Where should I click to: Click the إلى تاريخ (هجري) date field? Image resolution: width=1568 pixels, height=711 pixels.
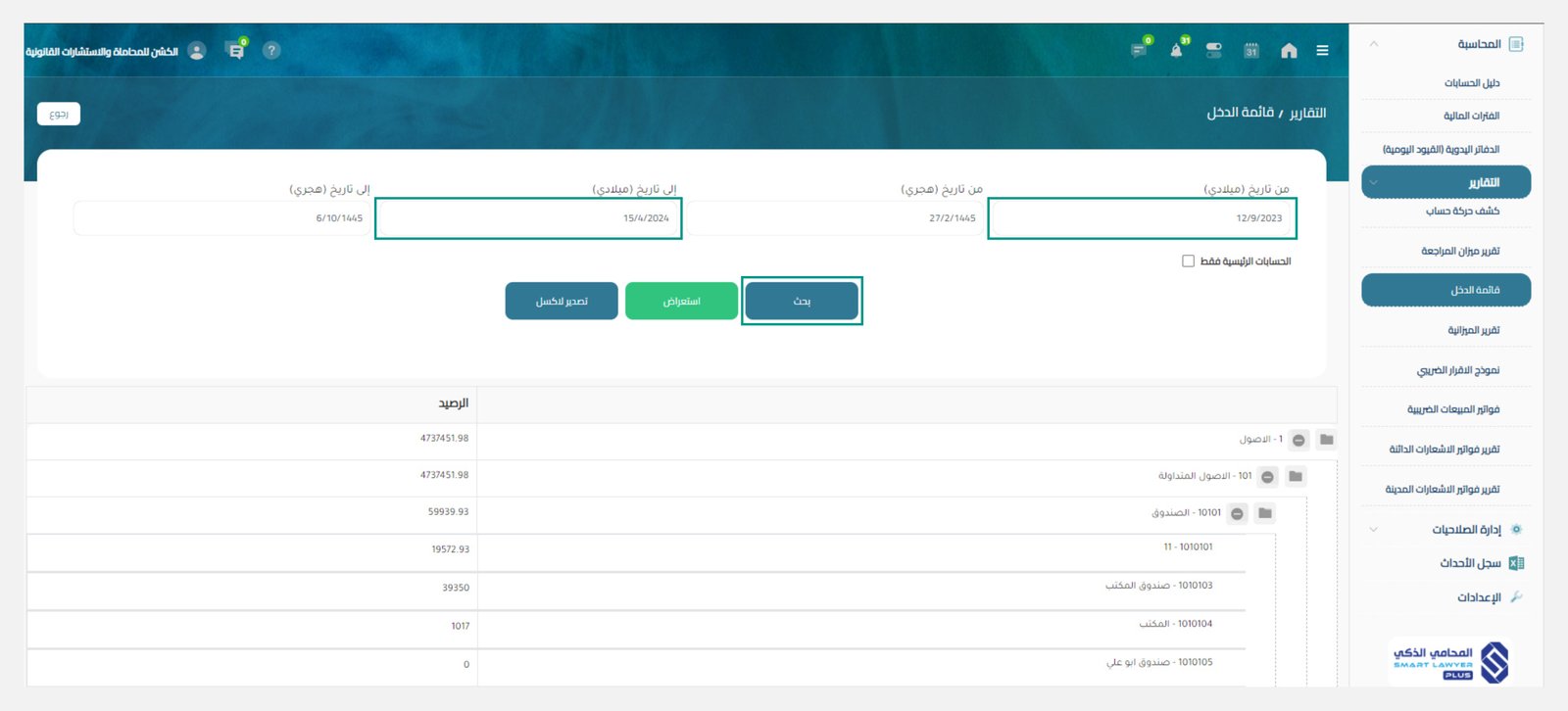222,218
